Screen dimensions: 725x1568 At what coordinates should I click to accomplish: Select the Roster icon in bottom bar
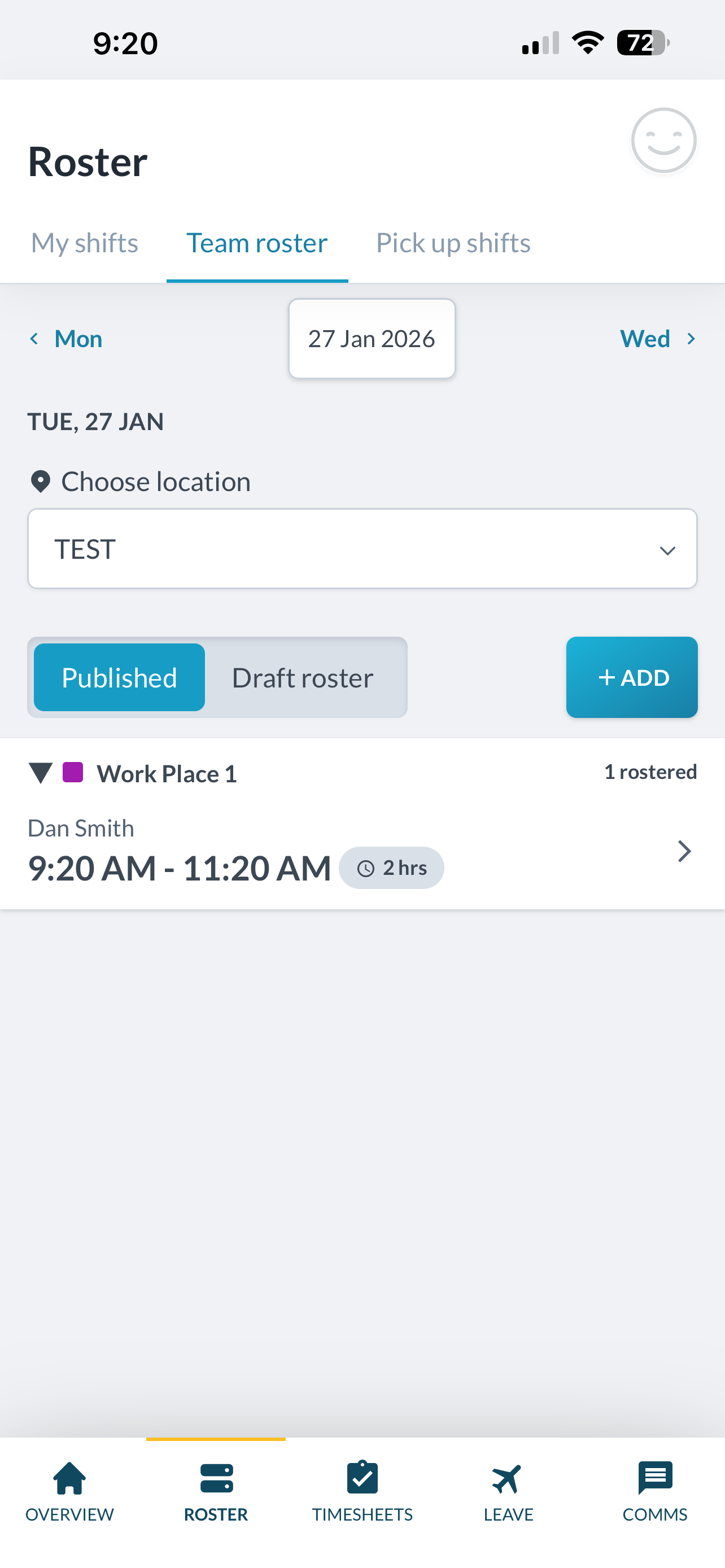[215, 1482]
